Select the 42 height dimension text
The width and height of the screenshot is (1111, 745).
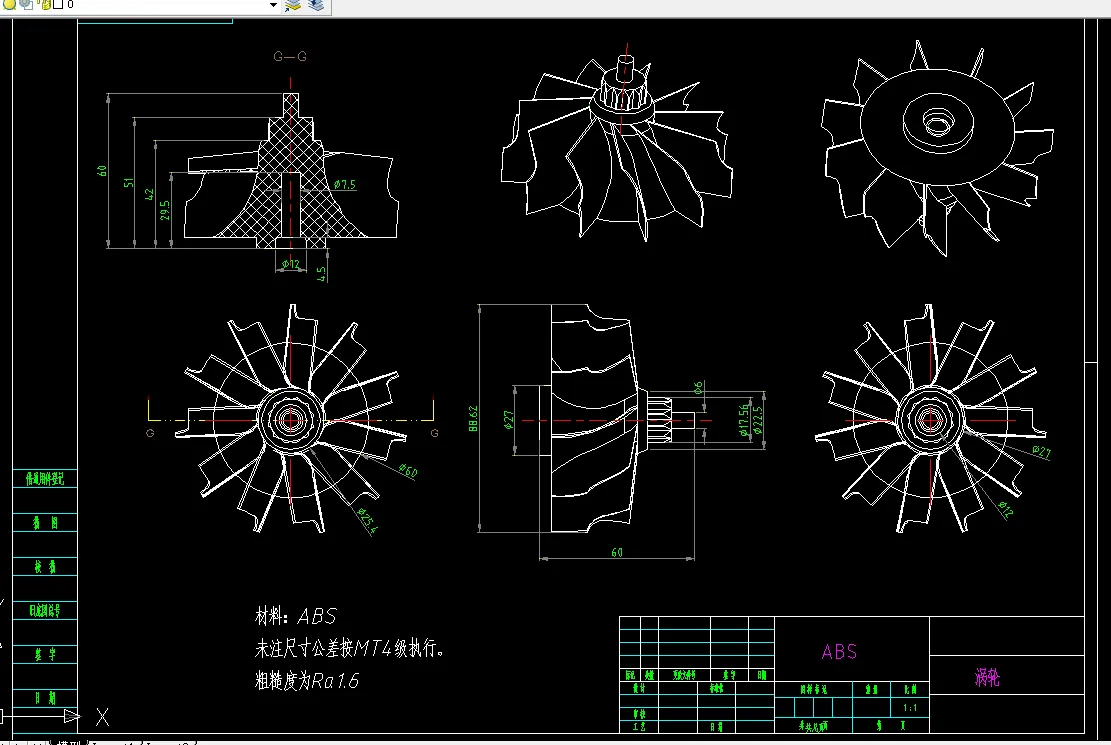coord(149,194)
